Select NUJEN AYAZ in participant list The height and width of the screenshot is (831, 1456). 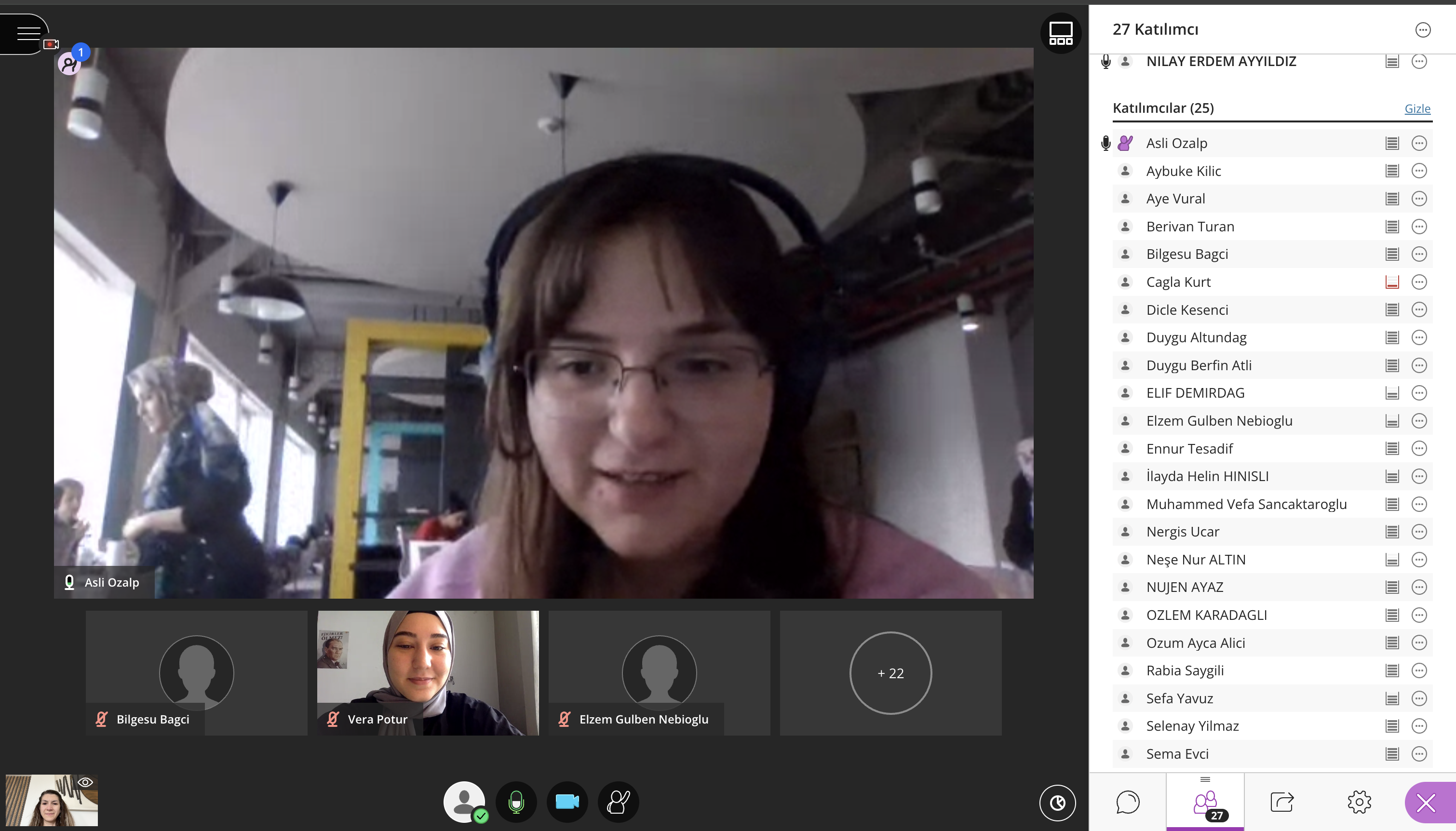point(1272,587)
